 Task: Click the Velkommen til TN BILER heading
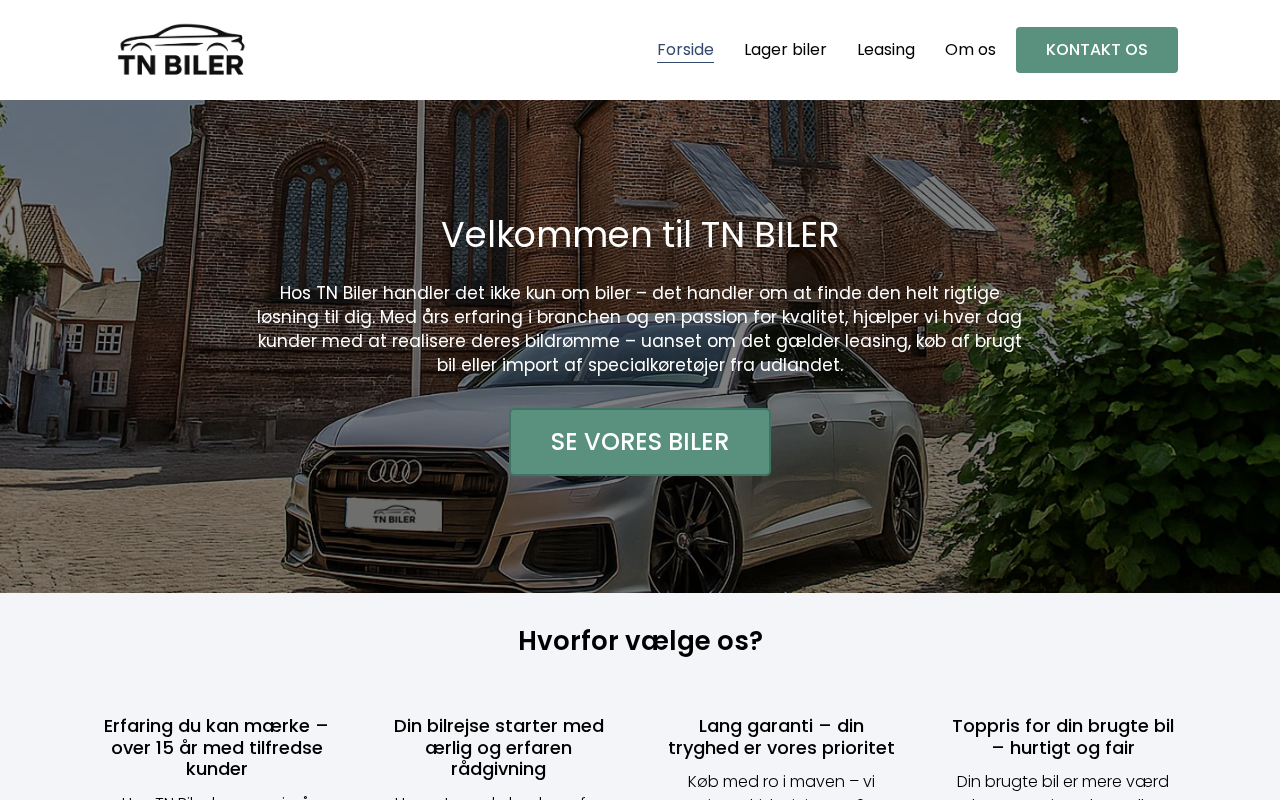[640, 235]
